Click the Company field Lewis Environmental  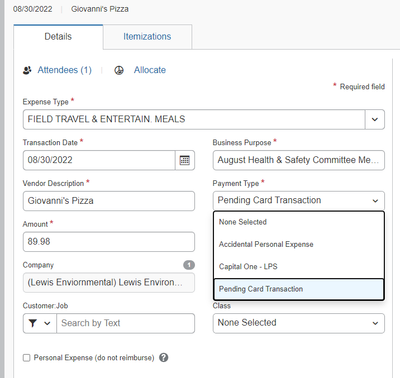coord(109,283)
